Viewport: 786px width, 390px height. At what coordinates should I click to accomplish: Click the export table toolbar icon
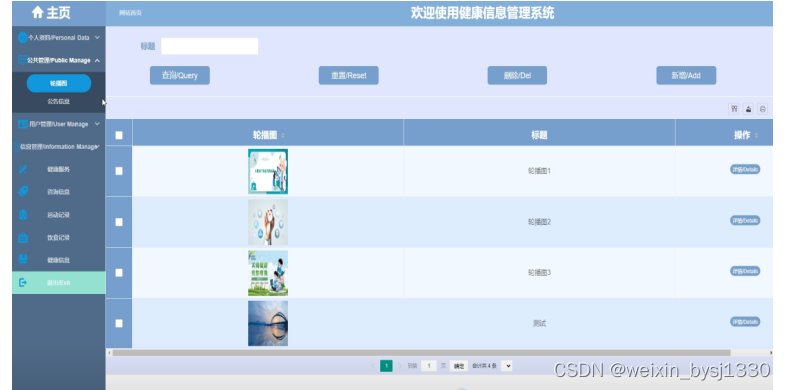point(748,109)
